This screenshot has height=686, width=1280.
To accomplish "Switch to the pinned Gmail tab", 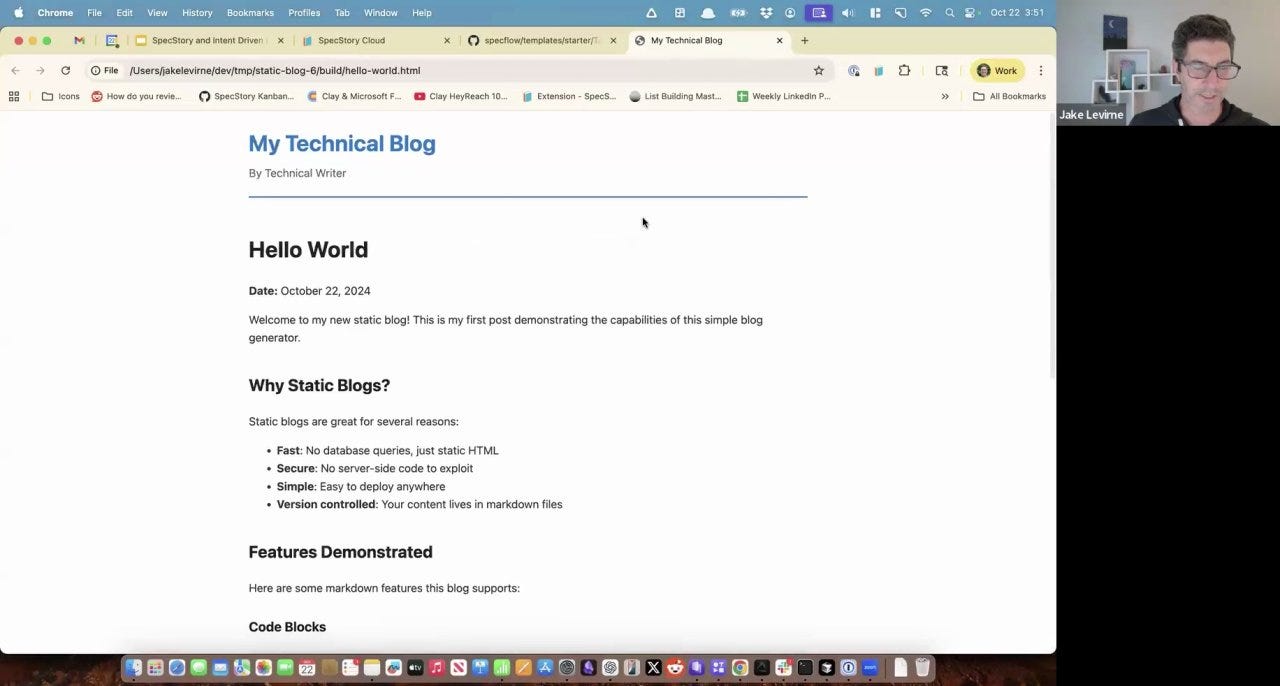I will point(79,40).
